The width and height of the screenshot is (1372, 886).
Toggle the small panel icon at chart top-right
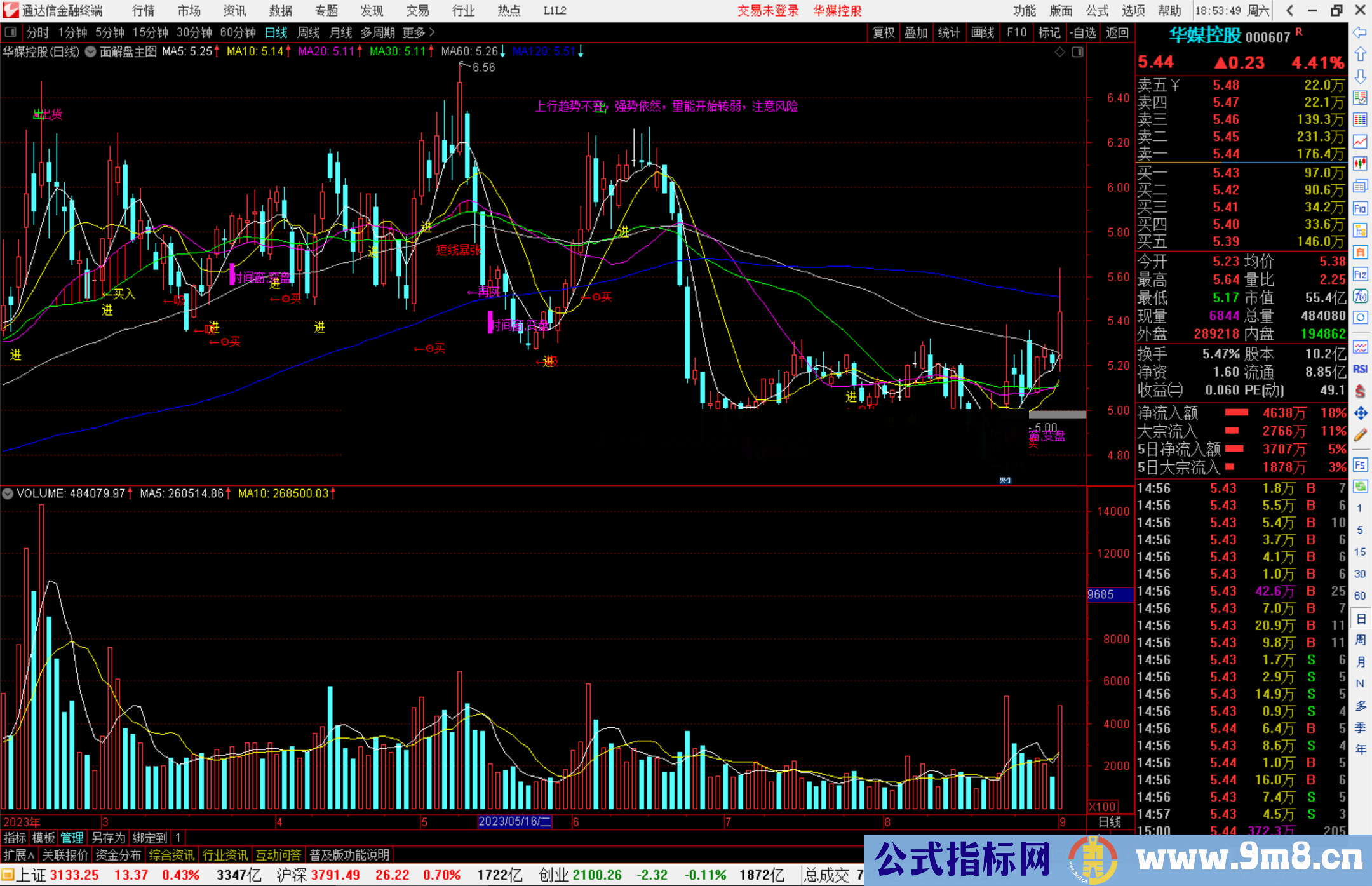[x=1077, y=52]
